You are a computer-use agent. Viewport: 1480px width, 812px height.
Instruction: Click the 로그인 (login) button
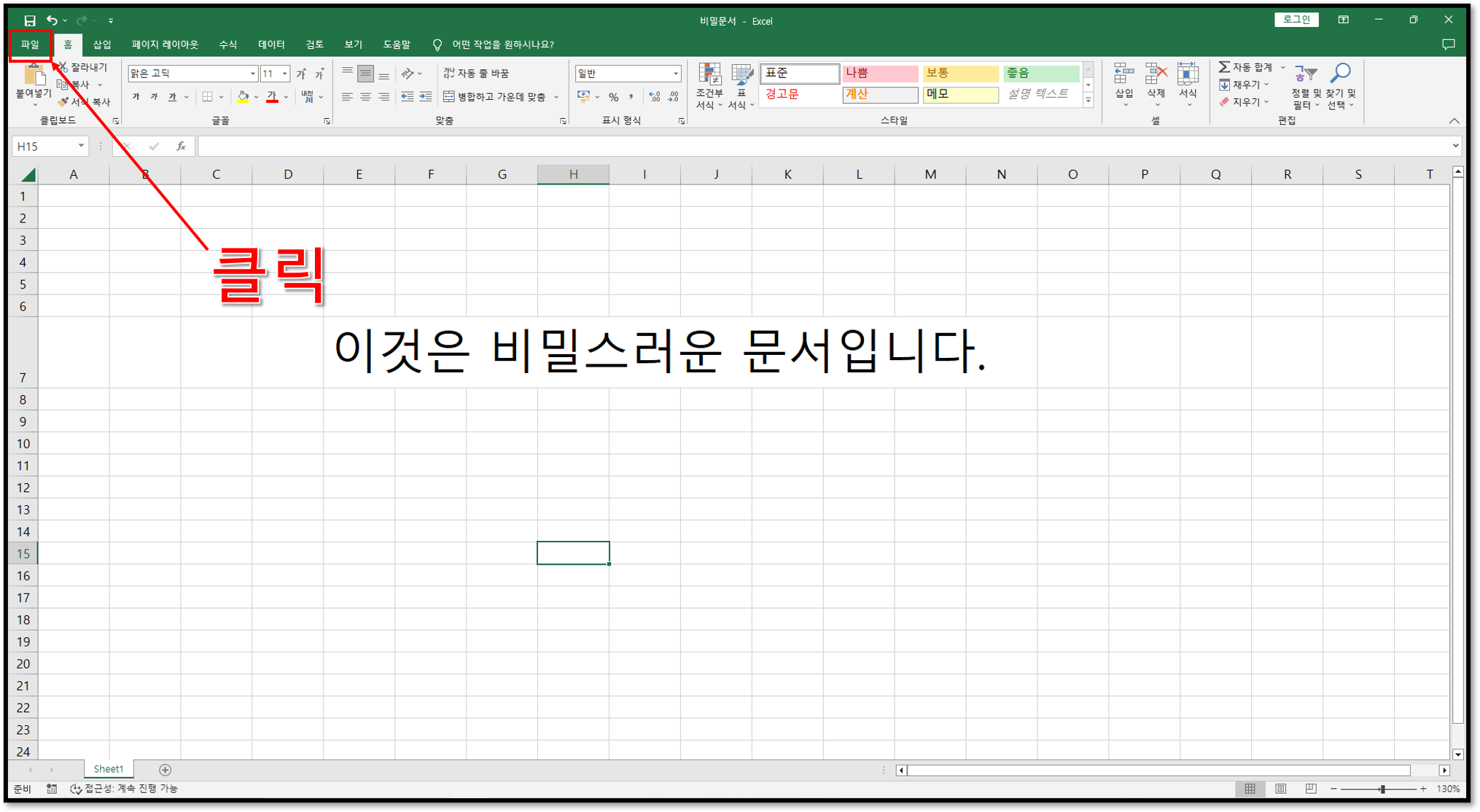[x=1296, y=20]
